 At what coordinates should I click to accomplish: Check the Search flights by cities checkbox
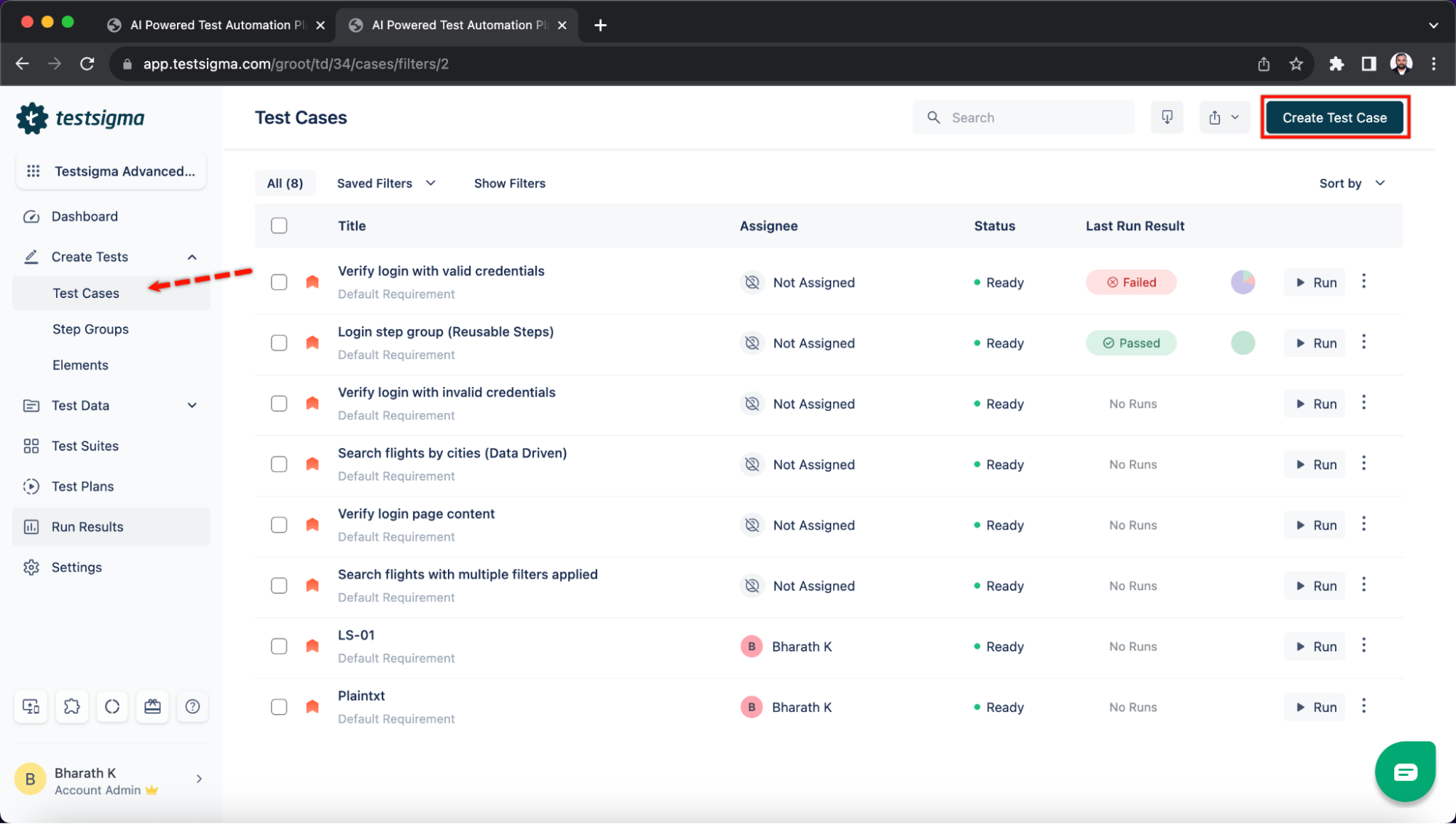tap(279, 464)
